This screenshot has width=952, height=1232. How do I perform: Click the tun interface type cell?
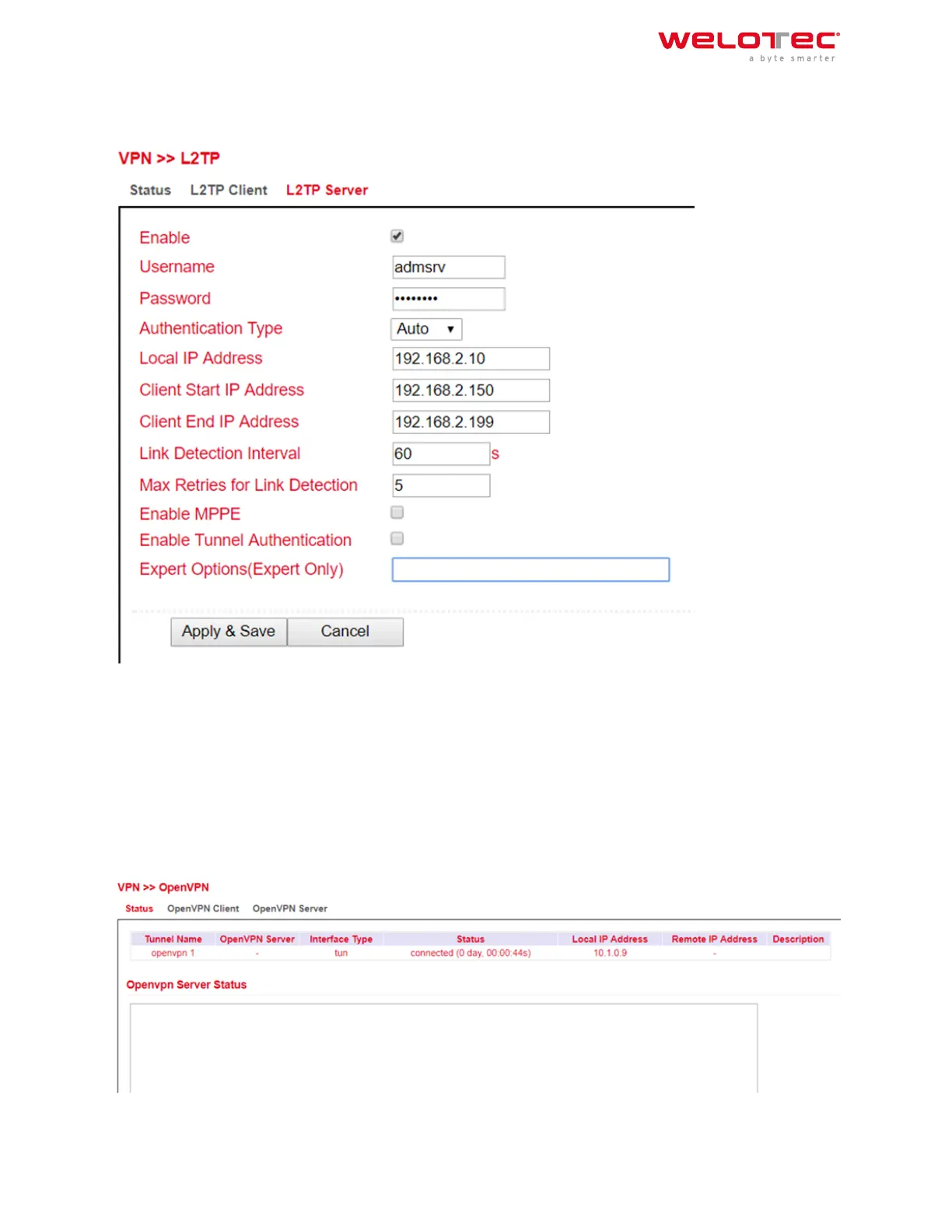(341, 953)
